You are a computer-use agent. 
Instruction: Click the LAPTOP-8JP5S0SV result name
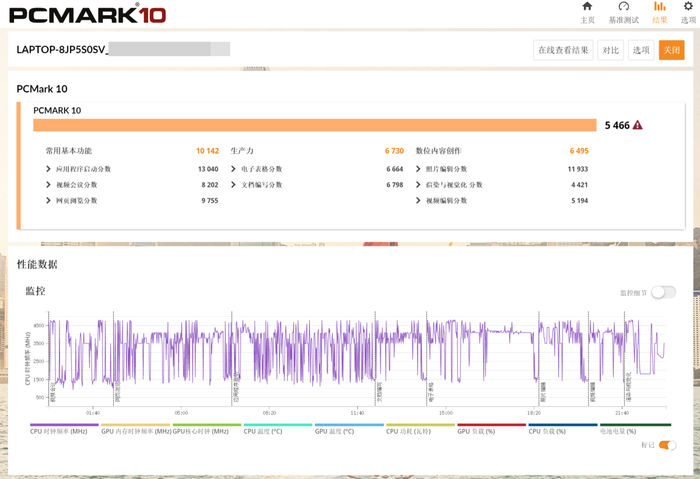click(x=62, y=50)
